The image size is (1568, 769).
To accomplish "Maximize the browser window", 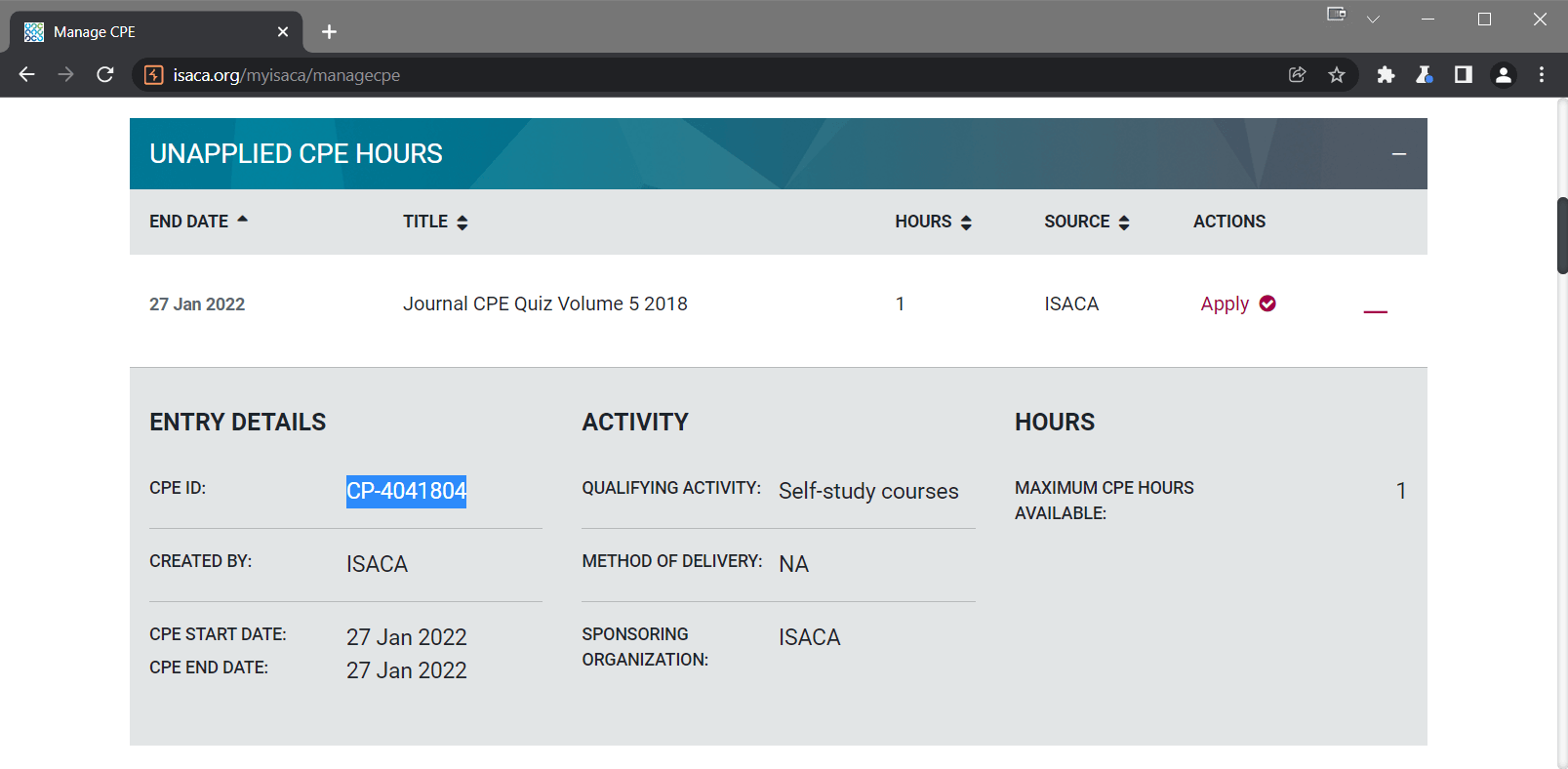I will [x=1484, y=20].
